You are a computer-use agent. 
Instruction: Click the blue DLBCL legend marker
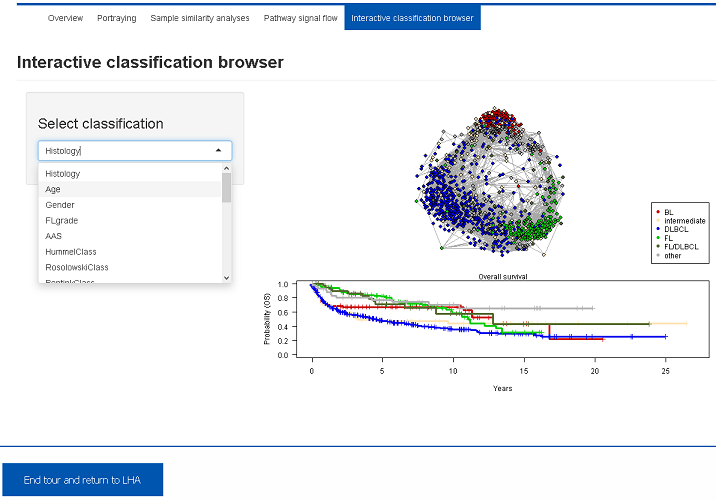click(x=657, y=229)
